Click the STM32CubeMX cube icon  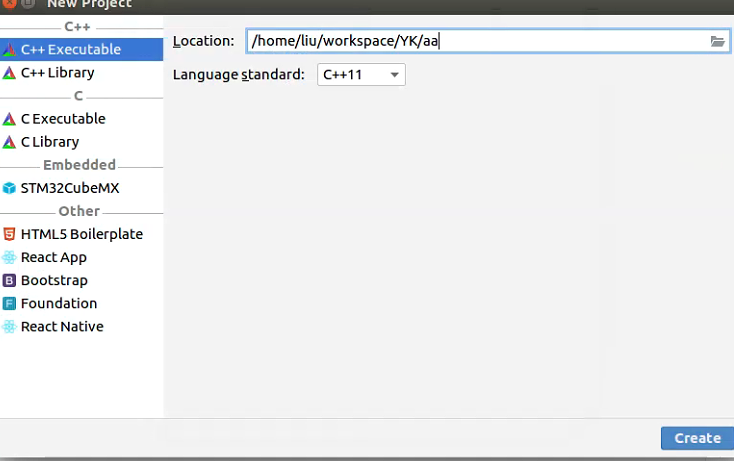(9, 188)
